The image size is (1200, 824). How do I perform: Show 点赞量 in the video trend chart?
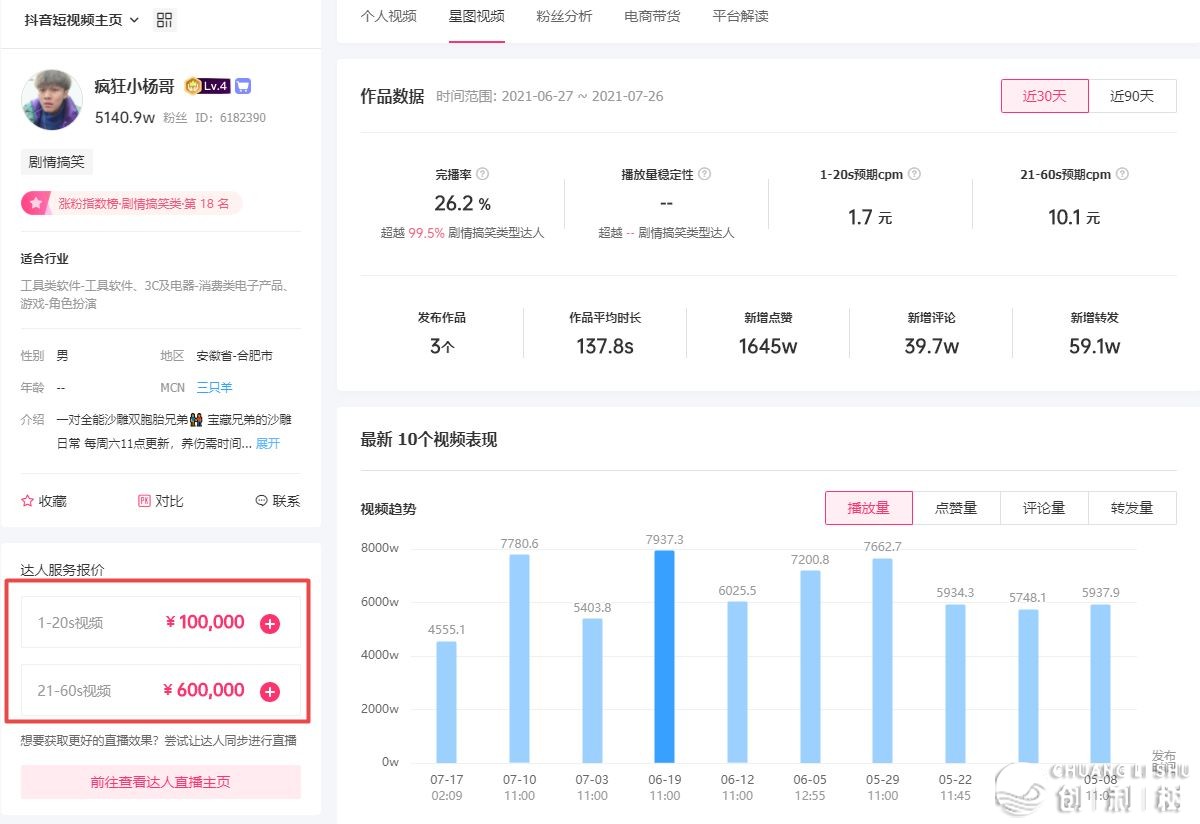point(956,508)
